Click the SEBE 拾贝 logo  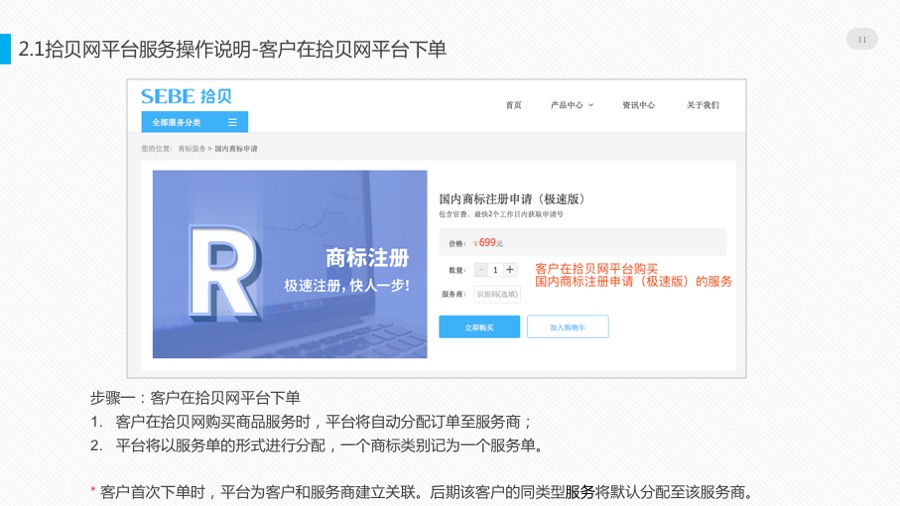click(x=186, y=96)
